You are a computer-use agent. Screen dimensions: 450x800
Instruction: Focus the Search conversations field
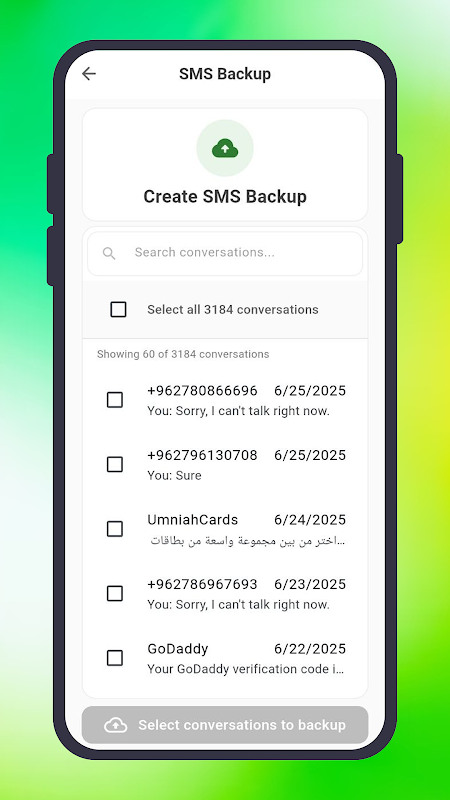[x=225, y=253]
